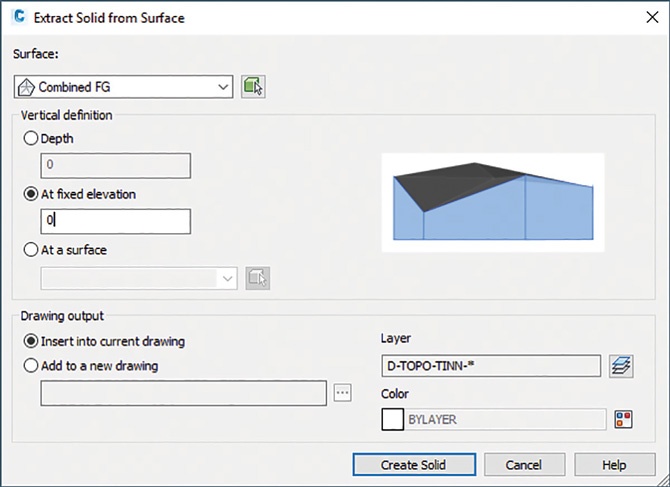Screen dimensions: 670x487
Task: Choose the At fixed elevation option
Action: click(x=31, y=195)
